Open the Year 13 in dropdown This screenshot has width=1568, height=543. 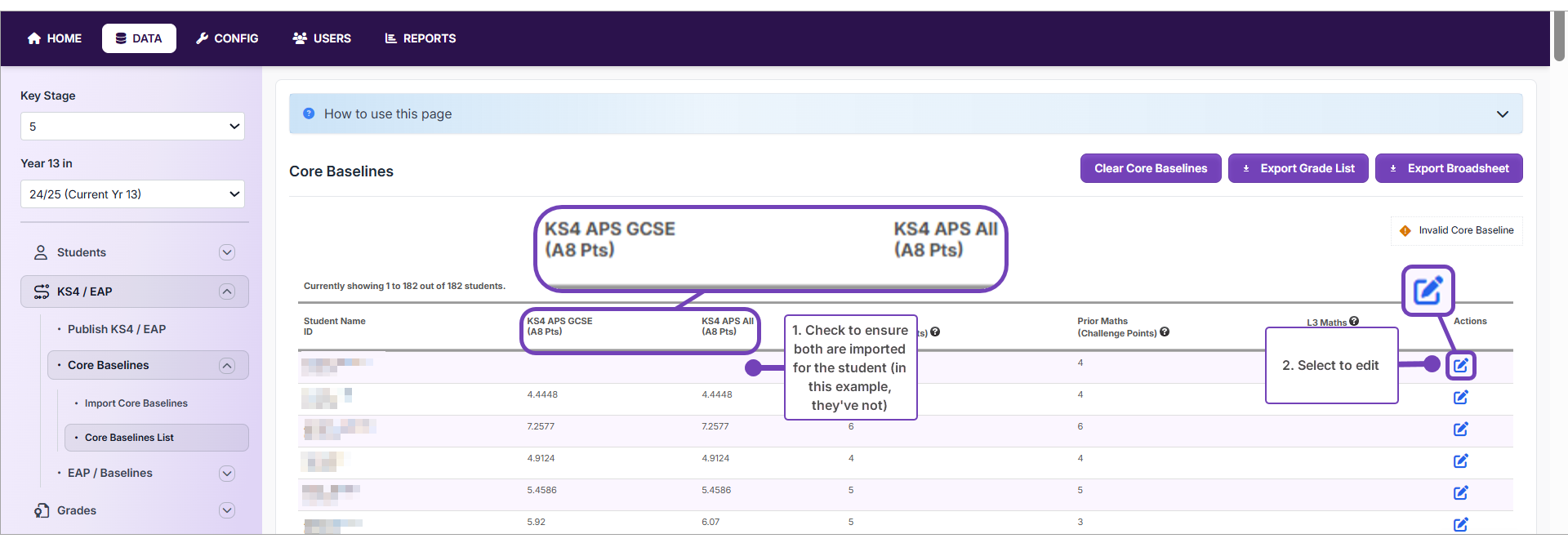132,194
